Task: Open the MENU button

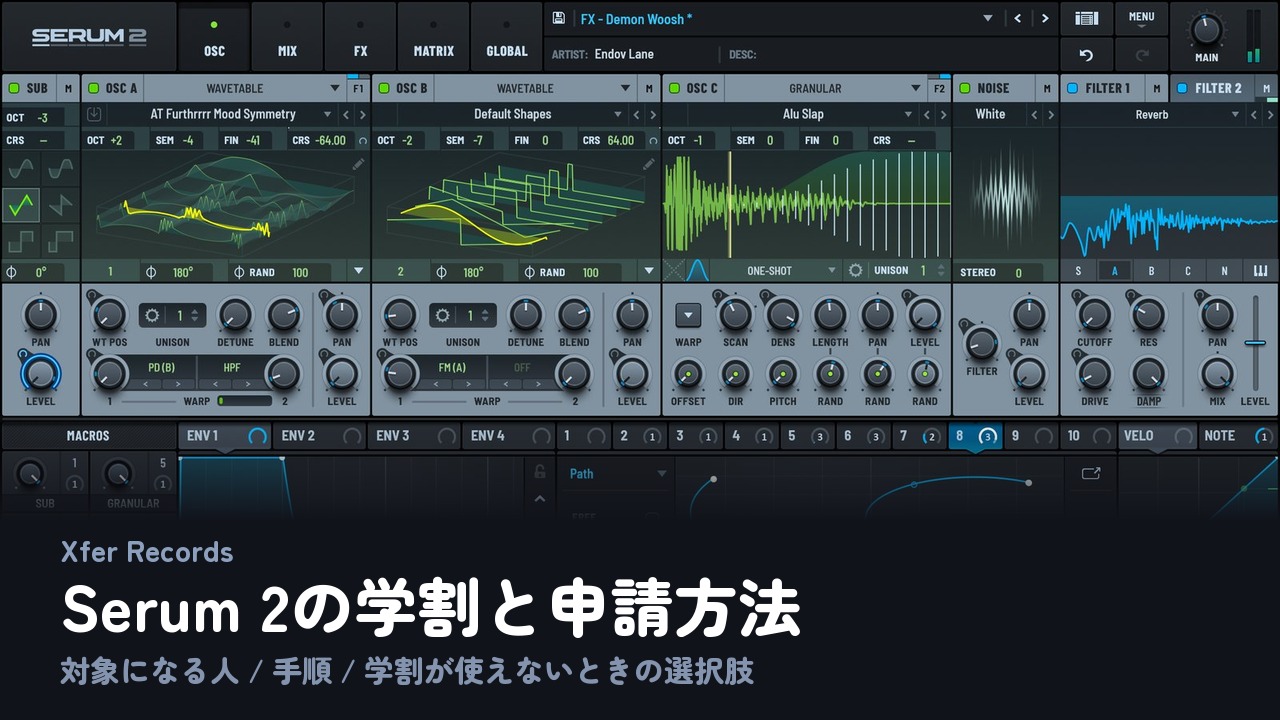Action: (x=1142, y=18)
